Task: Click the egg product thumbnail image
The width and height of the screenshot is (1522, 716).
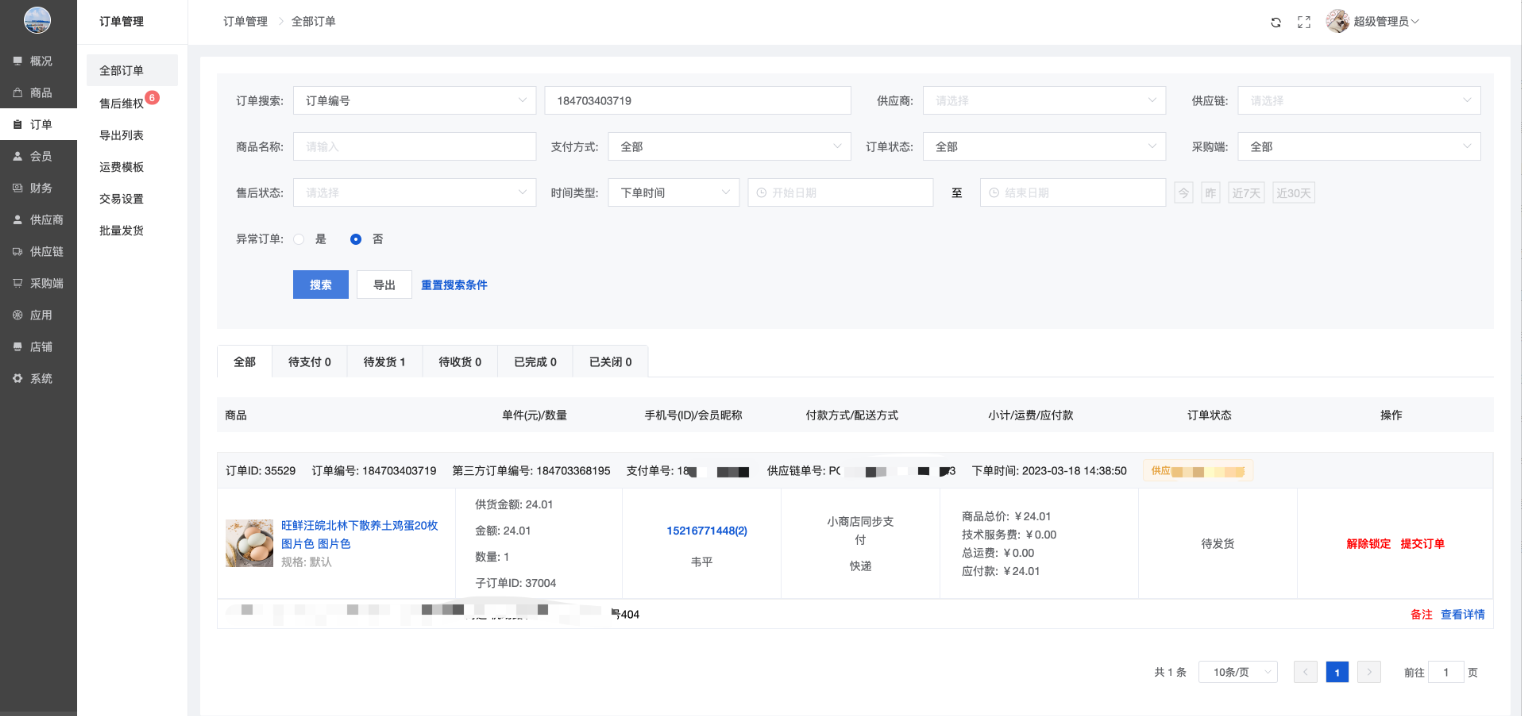Action: (249, 543)
